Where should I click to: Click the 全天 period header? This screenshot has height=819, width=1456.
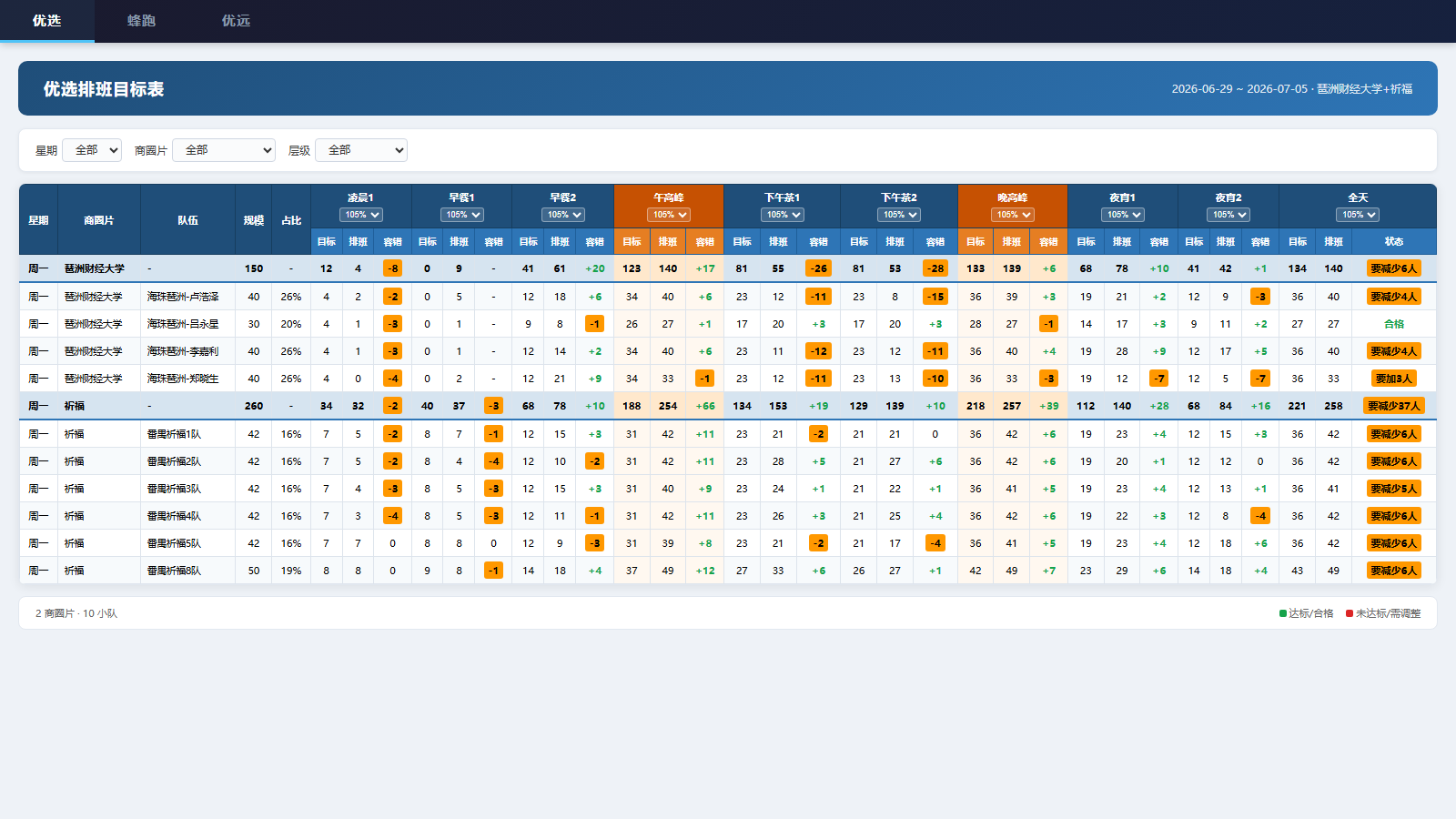click(1358, 197)
